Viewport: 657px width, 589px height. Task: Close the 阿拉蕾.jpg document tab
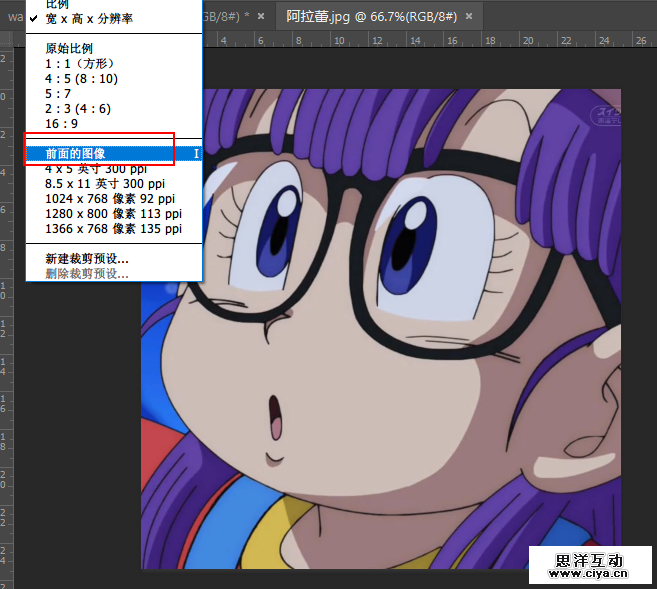coord(471,17)
